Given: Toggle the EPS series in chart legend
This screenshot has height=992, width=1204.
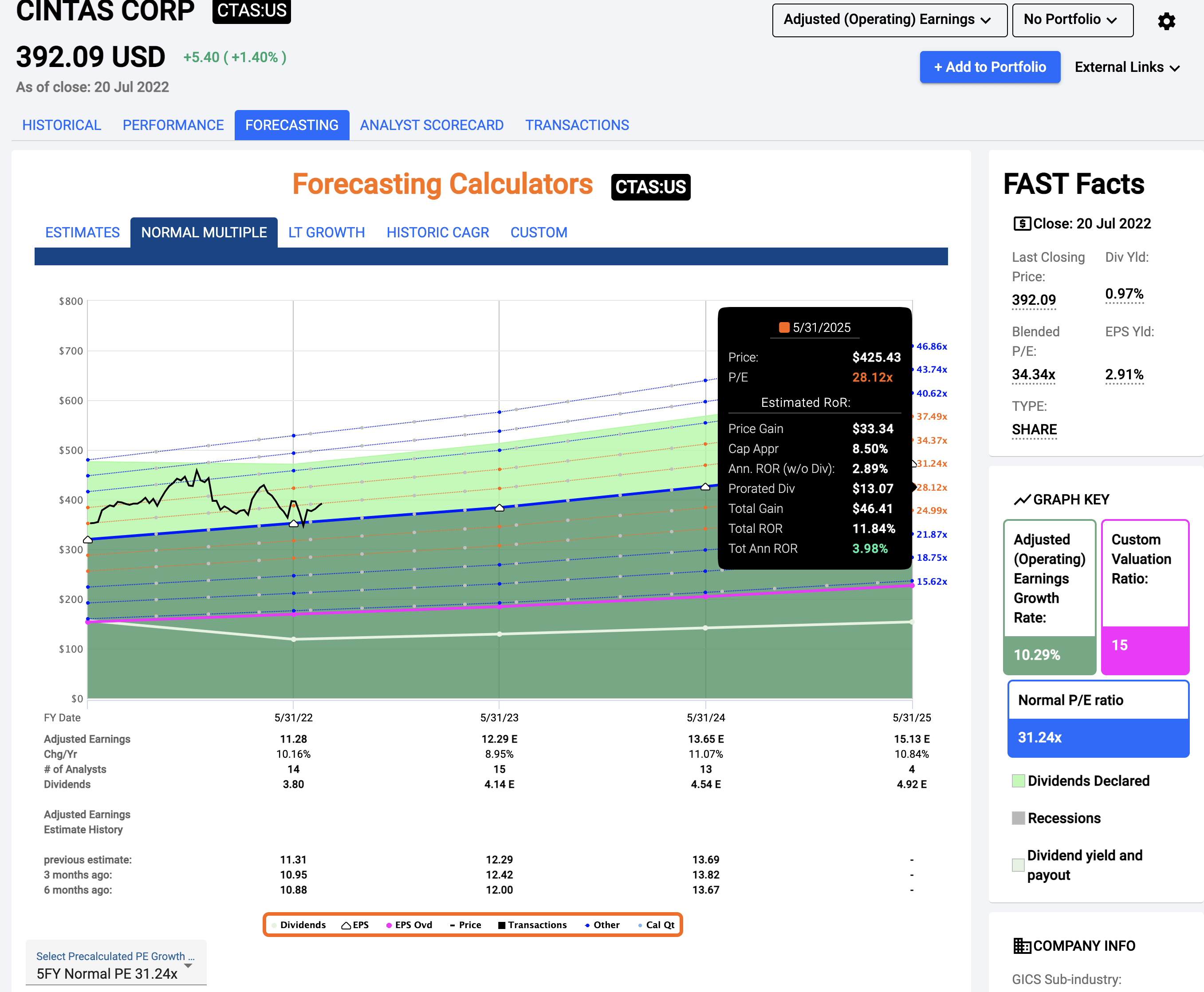Looking at the screenshot, I should [355, 925].
